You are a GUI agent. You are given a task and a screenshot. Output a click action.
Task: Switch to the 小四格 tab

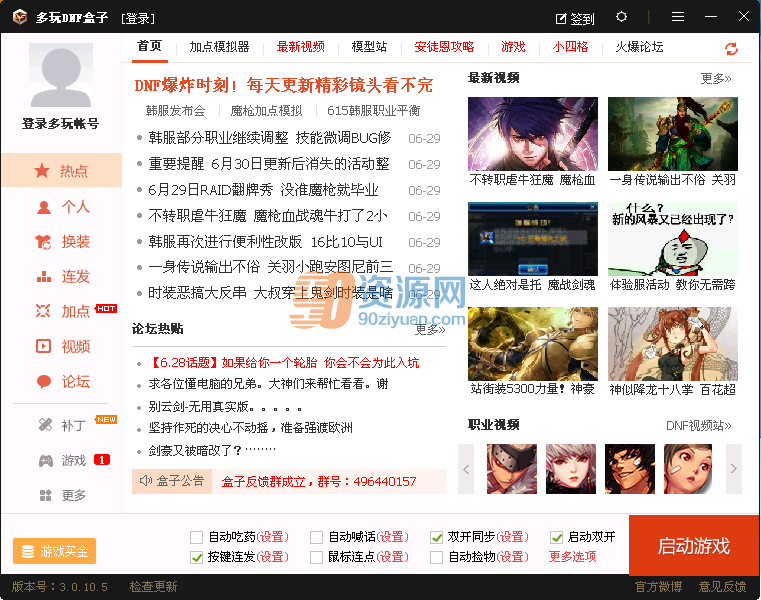point(570,47)
